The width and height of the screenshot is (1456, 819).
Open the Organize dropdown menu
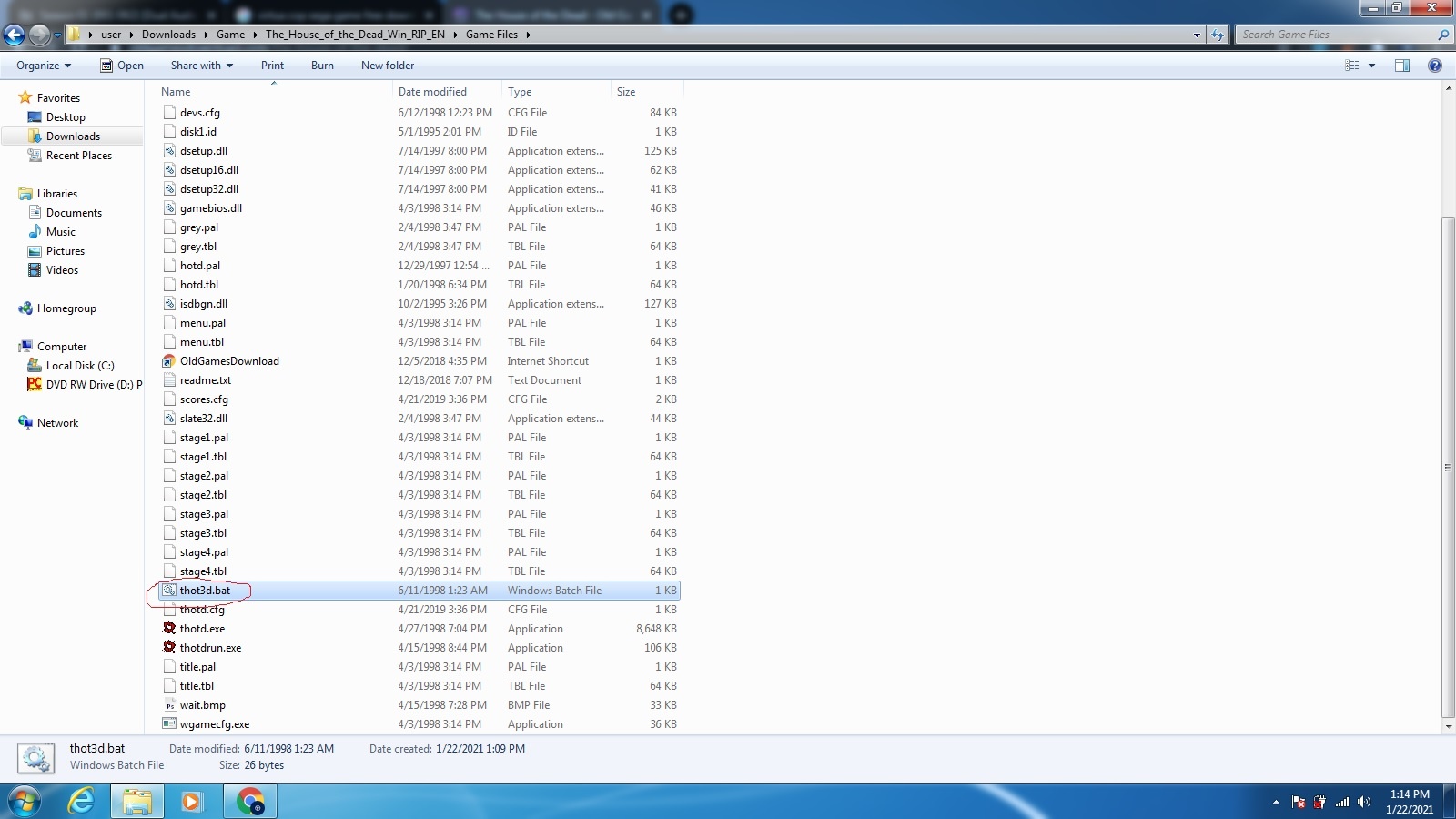click(44, 66)
